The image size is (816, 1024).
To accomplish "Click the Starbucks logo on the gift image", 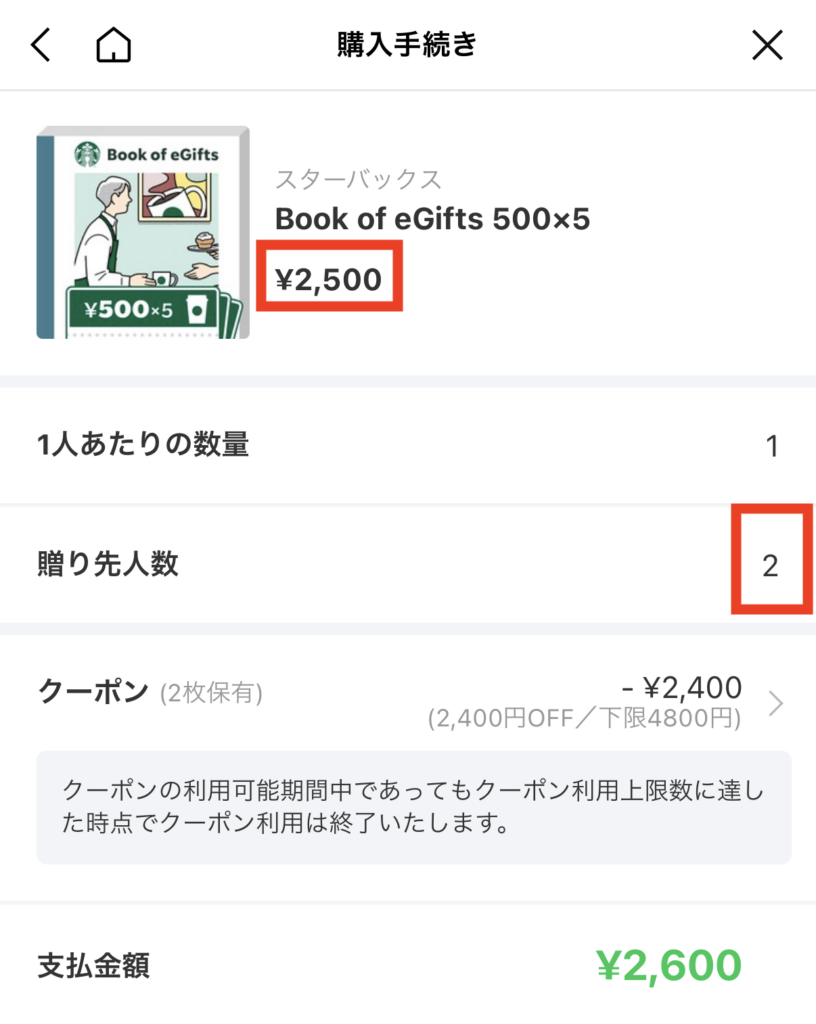I will [x=87, y=155].
